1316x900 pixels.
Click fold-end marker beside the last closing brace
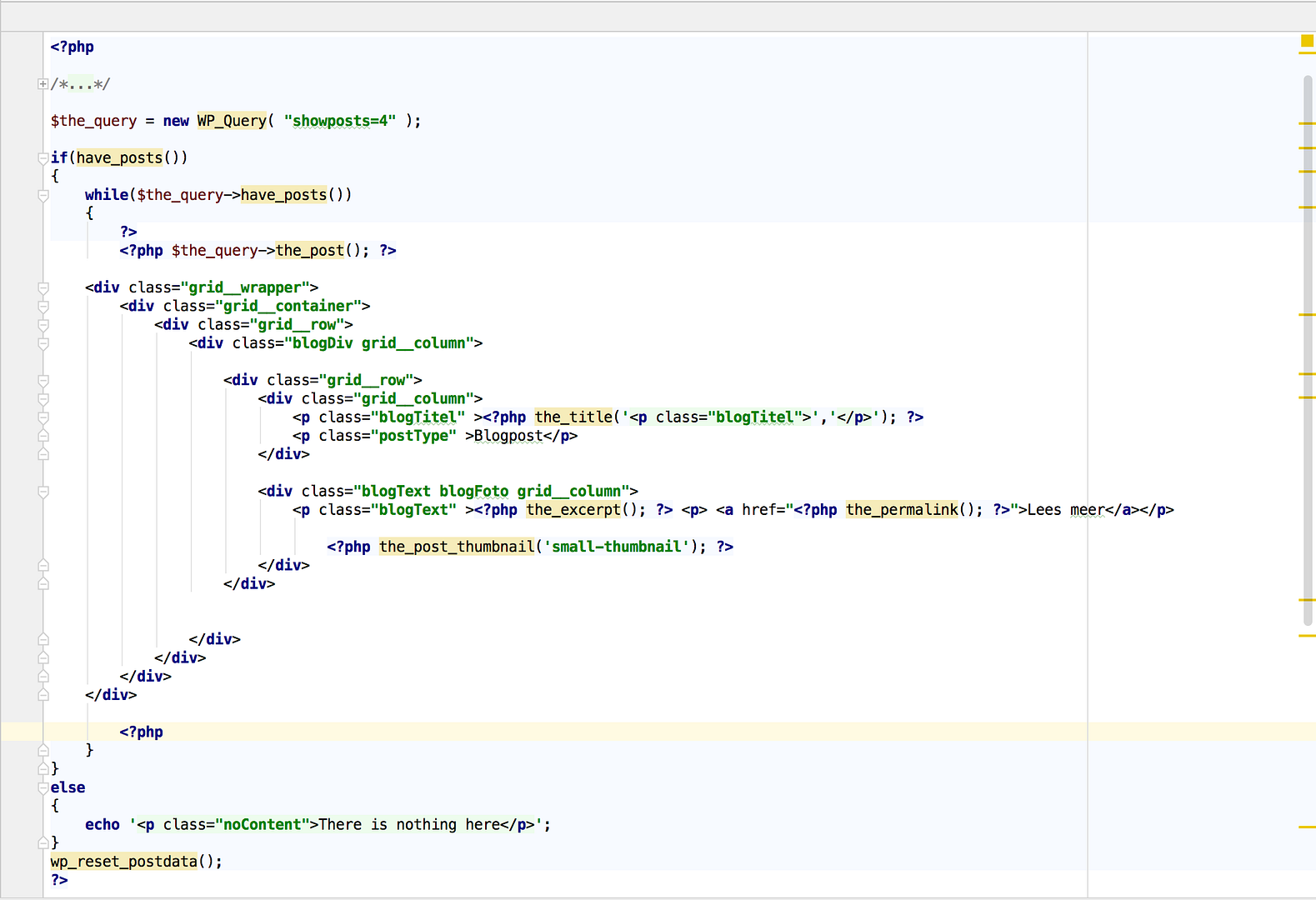(43, 843)
